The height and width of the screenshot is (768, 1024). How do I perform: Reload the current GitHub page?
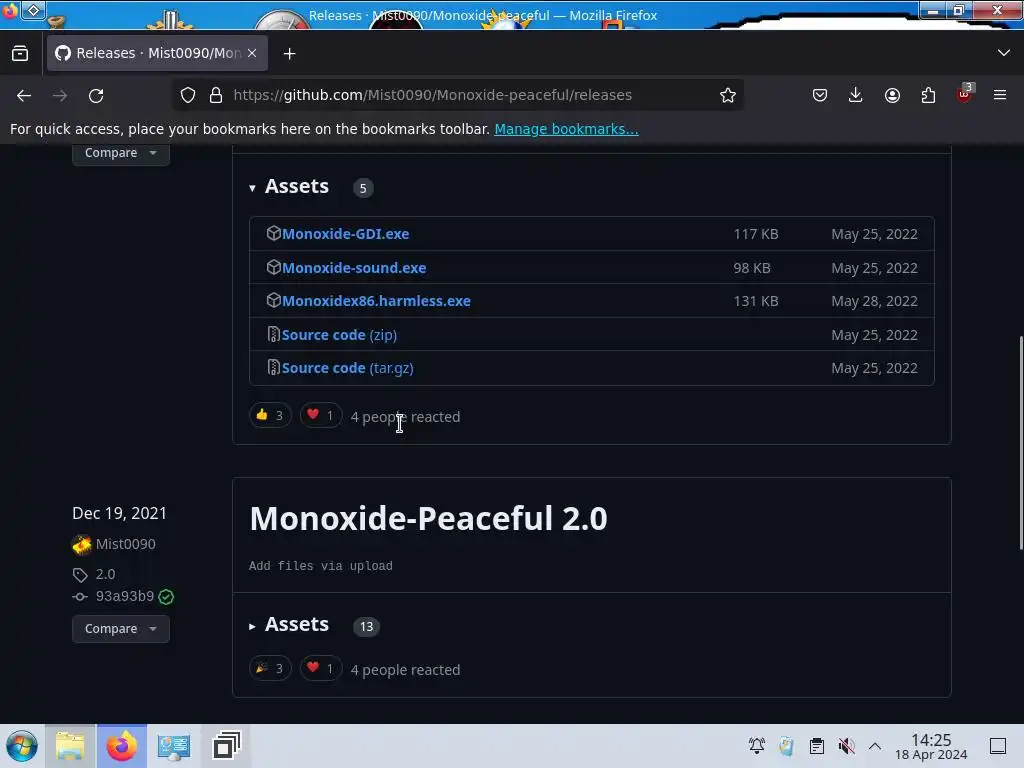[x=96, y=95]
